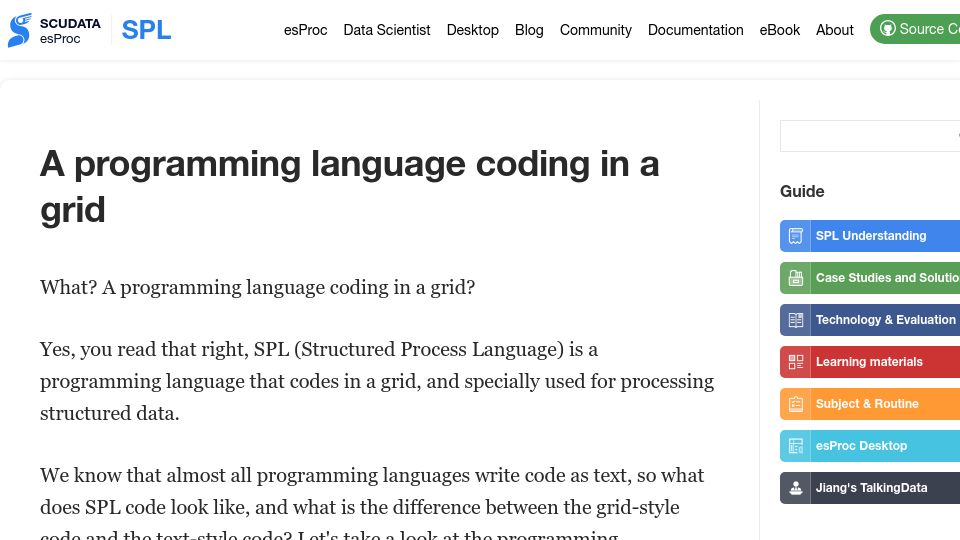960x540 pixels.
Task: Click the Technology & Evaluation book icon
Action: coord(795,320)
